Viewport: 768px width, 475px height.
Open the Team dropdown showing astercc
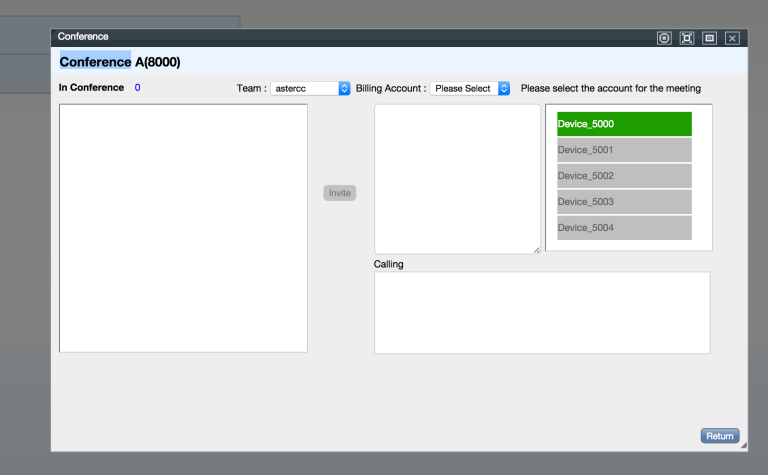coord(310,88)
